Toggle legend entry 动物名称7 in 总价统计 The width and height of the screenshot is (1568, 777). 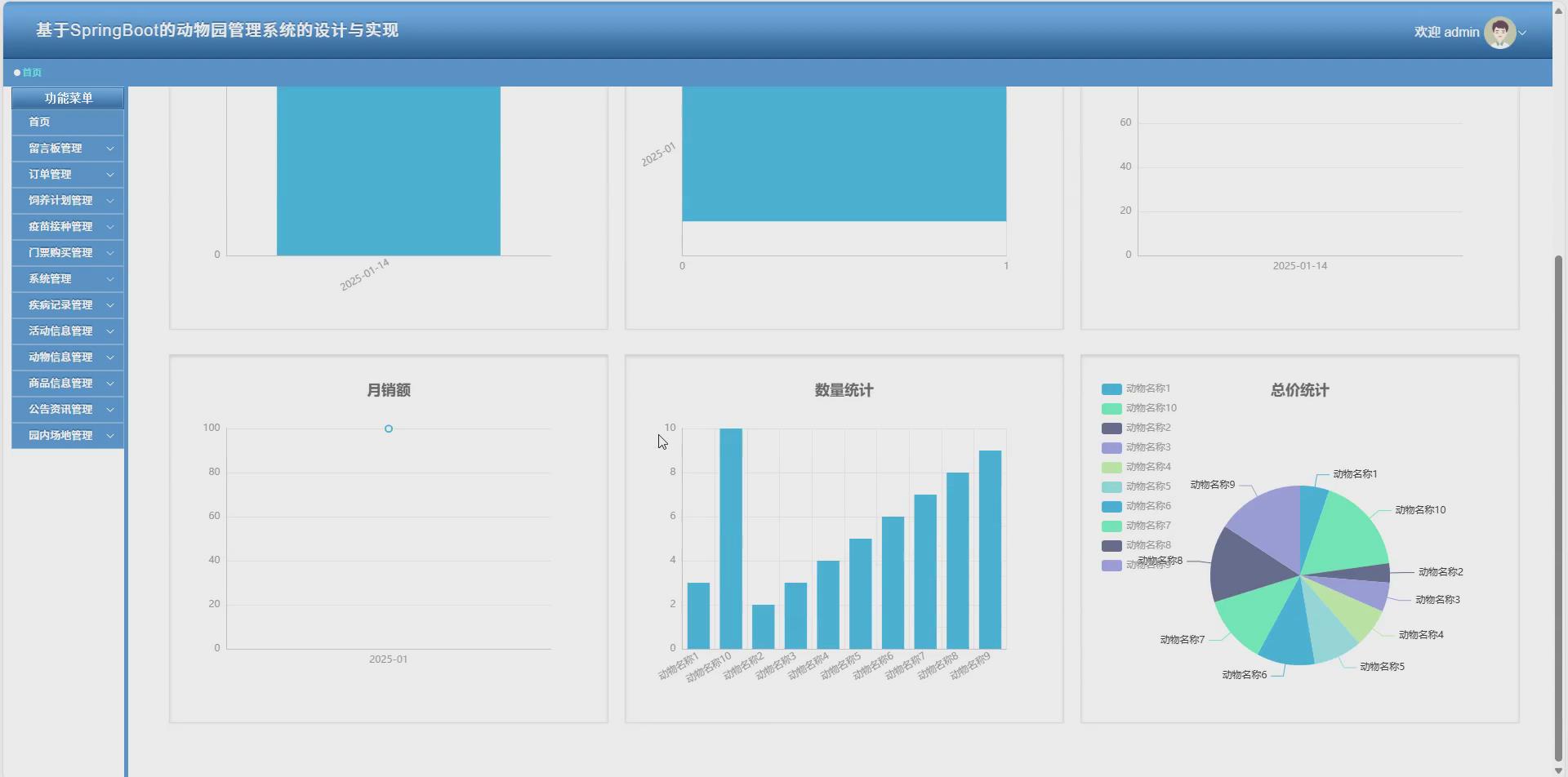click(x=1136, y=526)
